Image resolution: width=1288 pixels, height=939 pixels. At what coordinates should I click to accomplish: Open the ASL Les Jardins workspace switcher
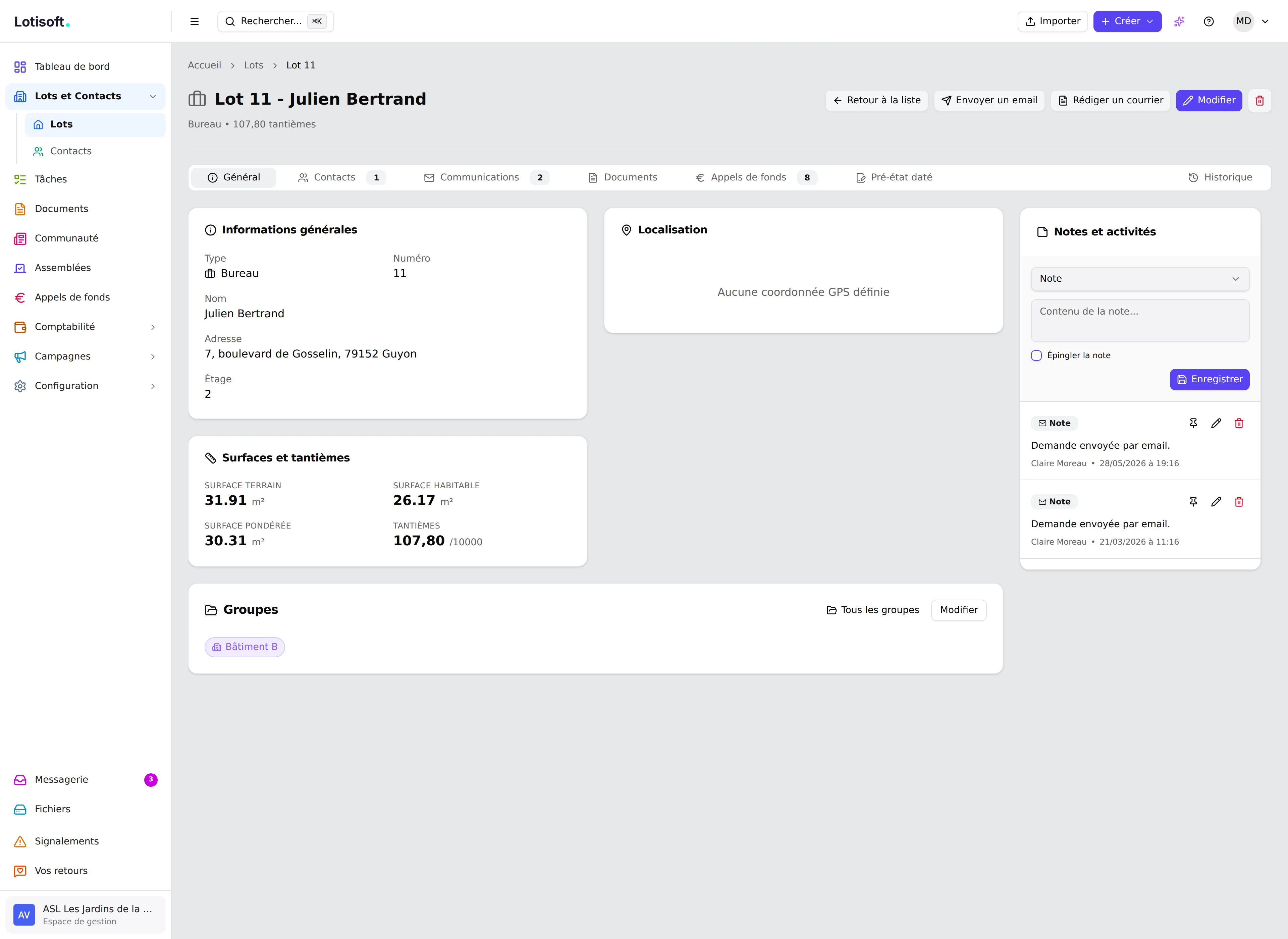click(85, 915)
